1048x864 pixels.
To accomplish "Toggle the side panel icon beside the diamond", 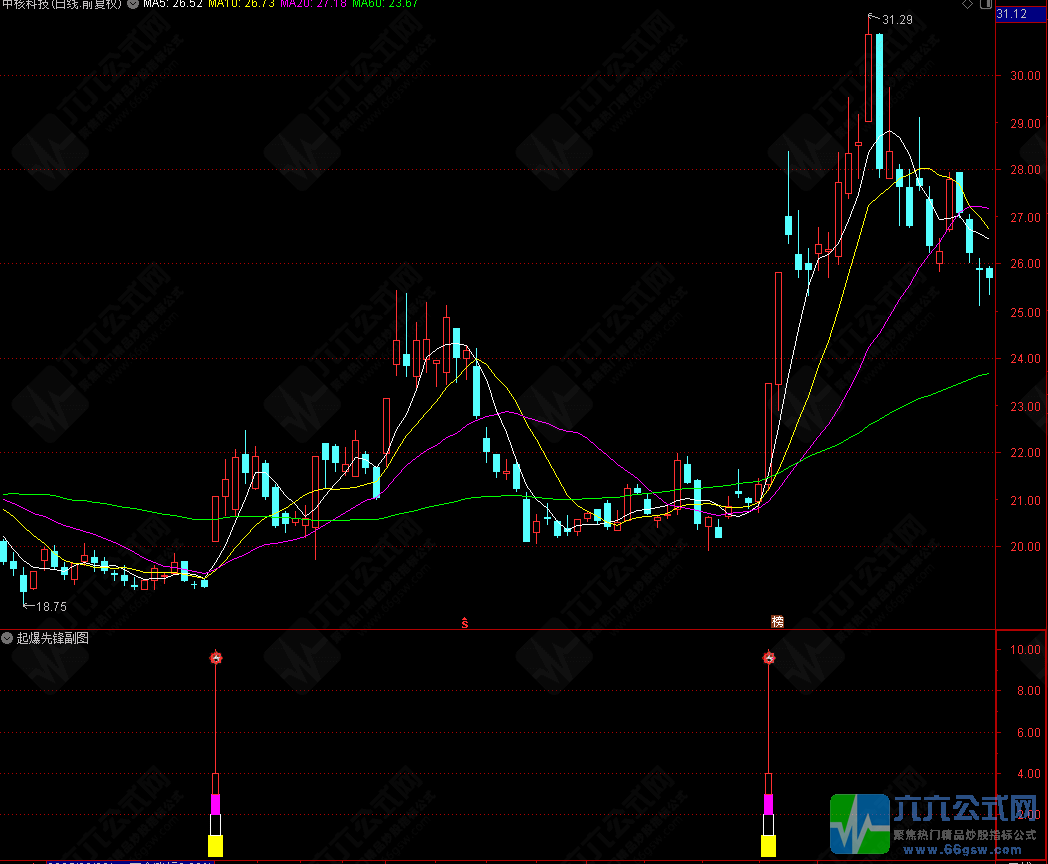I will pos(985,4).
